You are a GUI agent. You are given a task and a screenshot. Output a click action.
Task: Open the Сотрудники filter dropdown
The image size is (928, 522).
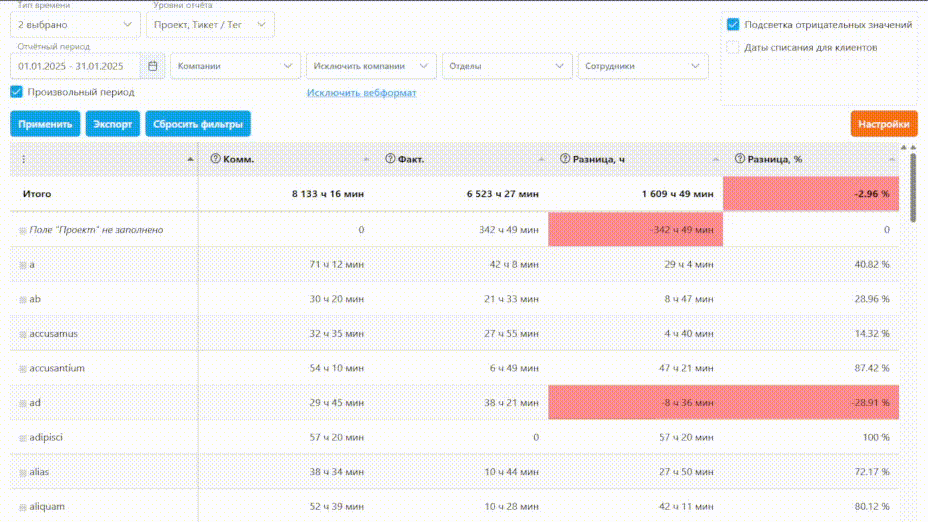tap(642, 66)
